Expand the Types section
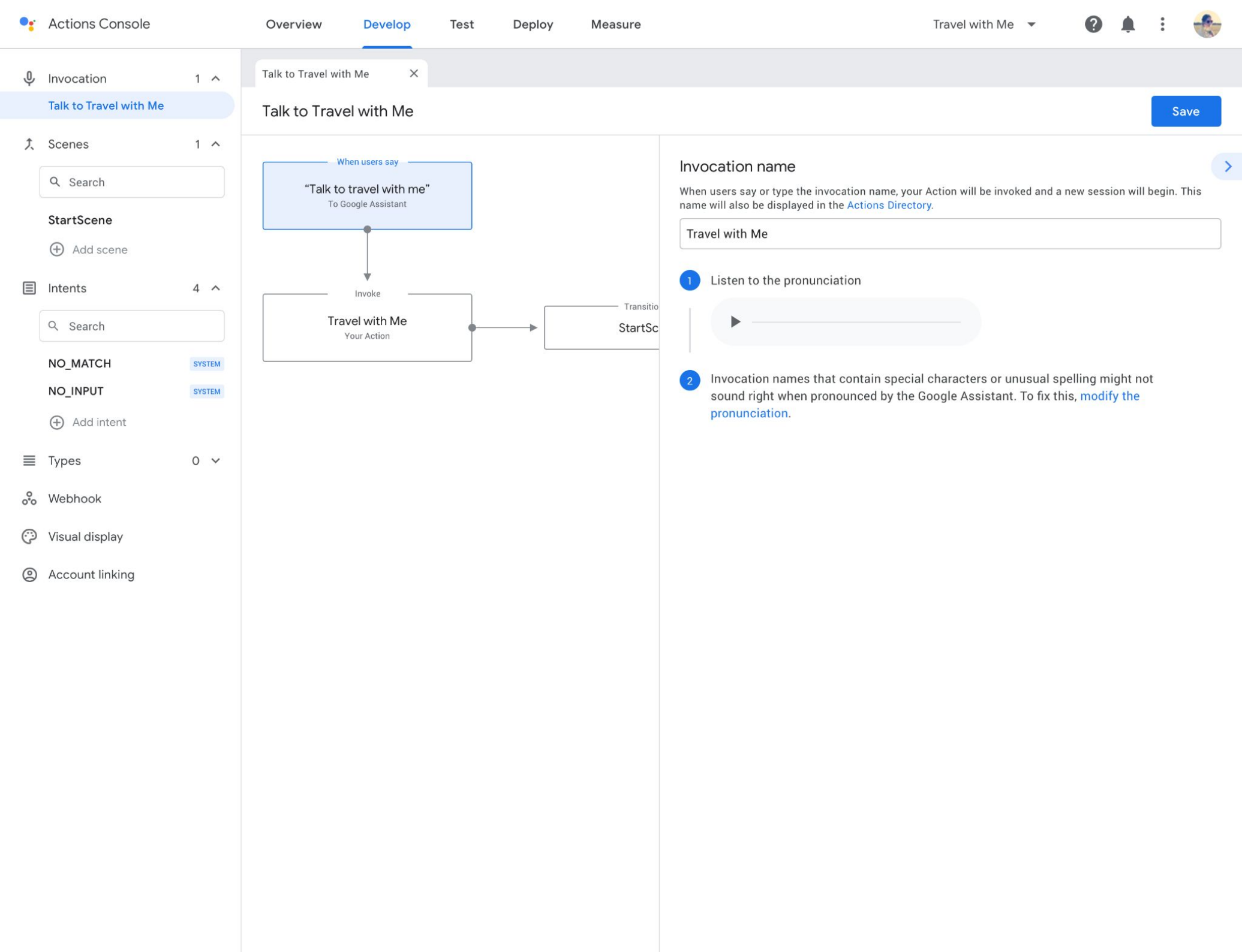The height and width of the screenshot is (952, 1242). [215, 460]
